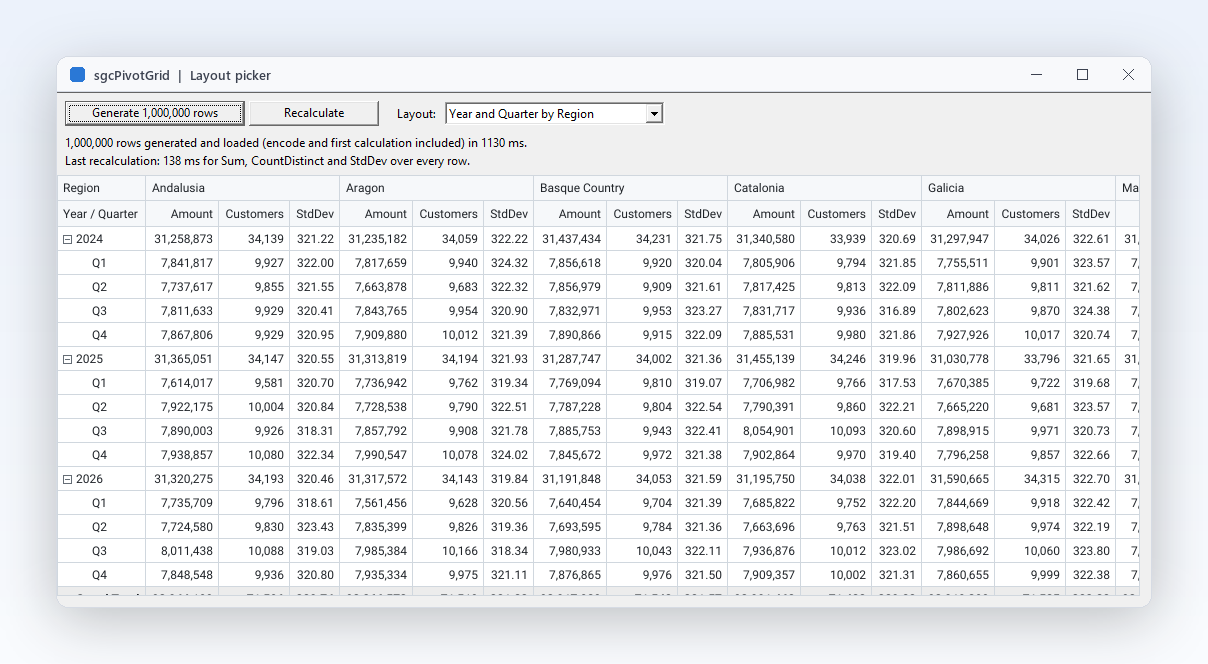Click Andalusia Amount column header
Screen dimensions: 1208x664
(x=183, y=213)
